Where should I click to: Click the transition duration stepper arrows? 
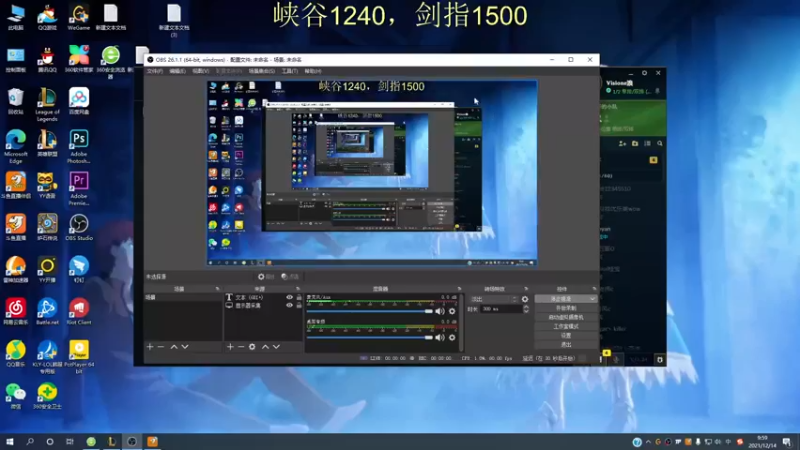pos(526,309)
